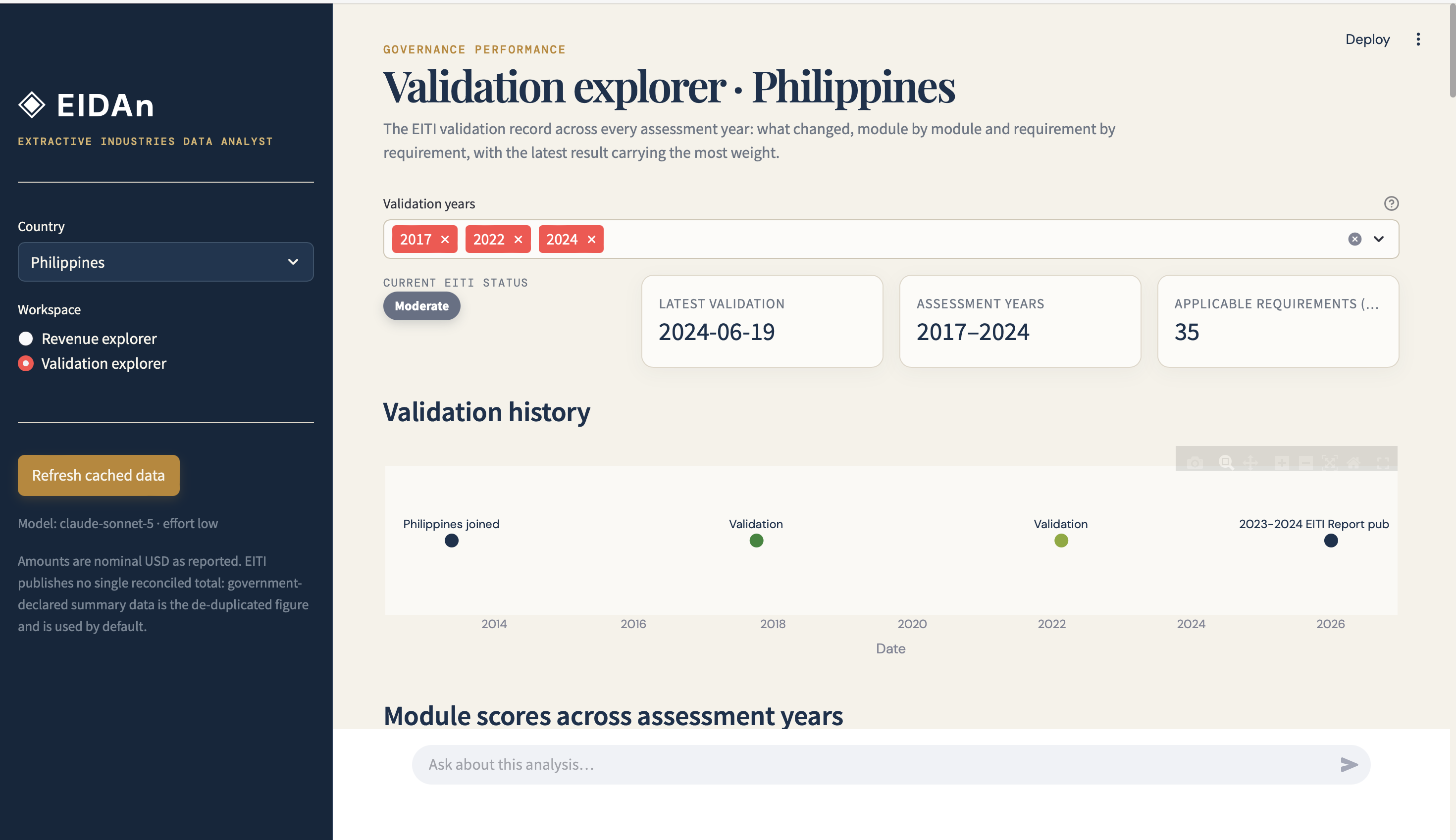Image resolution: width=1456 pixels, height=840 pixels.
Task: Remove the 2024 year tag
Action: pyautogui.click(x=591, y=240)
